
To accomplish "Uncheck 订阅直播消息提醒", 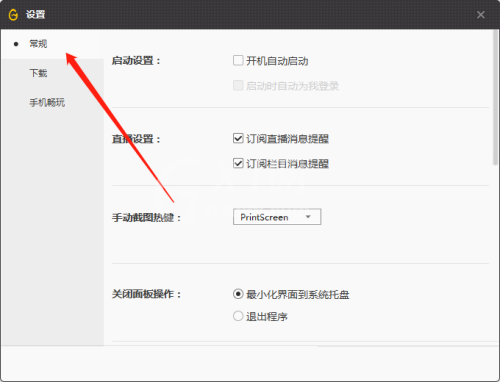I will (x=238, y=138).
